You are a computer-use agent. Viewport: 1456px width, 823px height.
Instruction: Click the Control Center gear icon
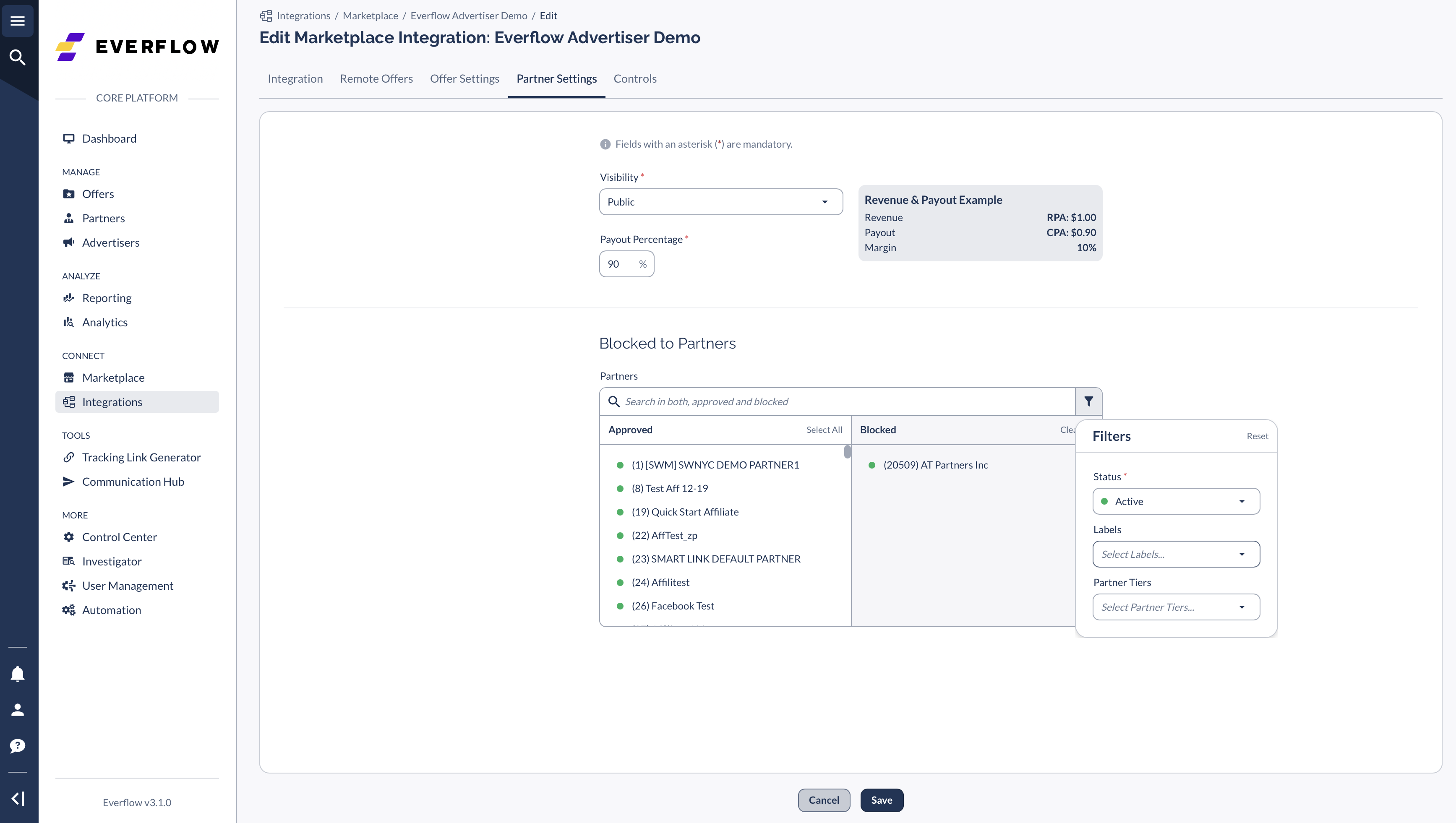click(68, 537)
